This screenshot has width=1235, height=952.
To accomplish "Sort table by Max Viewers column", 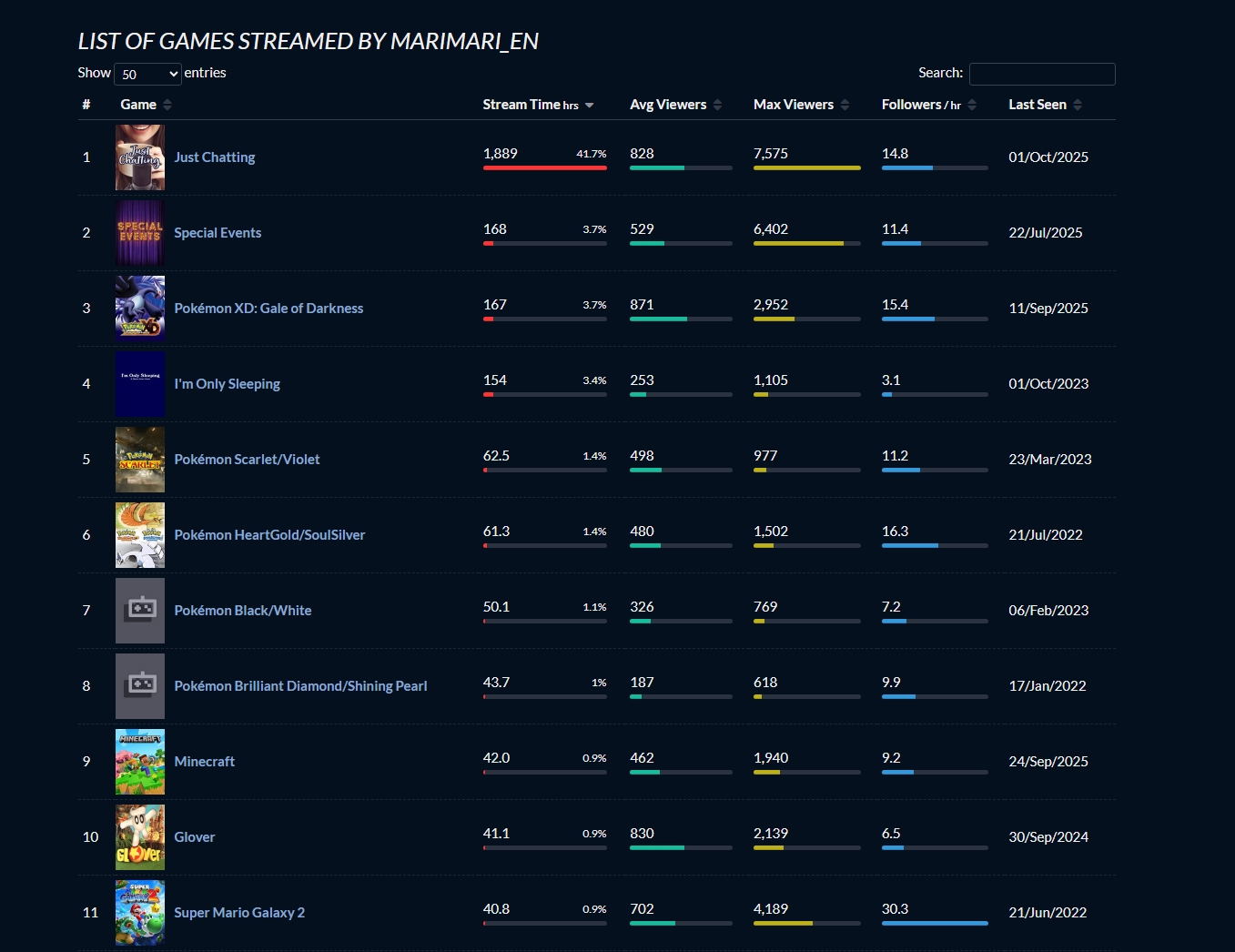I will point(801,105).
